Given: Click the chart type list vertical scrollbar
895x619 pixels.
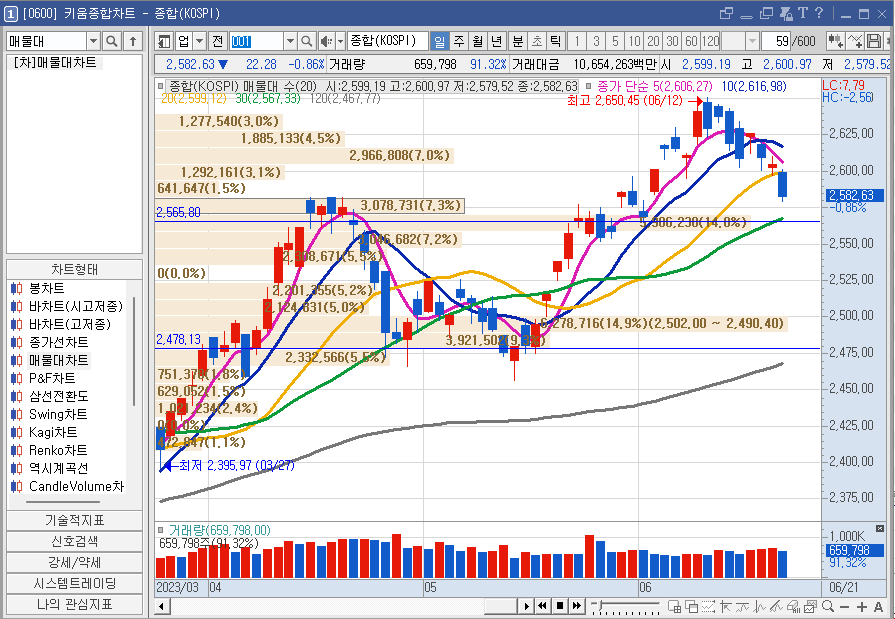Looking at the screenshot, I should [134, 351].
